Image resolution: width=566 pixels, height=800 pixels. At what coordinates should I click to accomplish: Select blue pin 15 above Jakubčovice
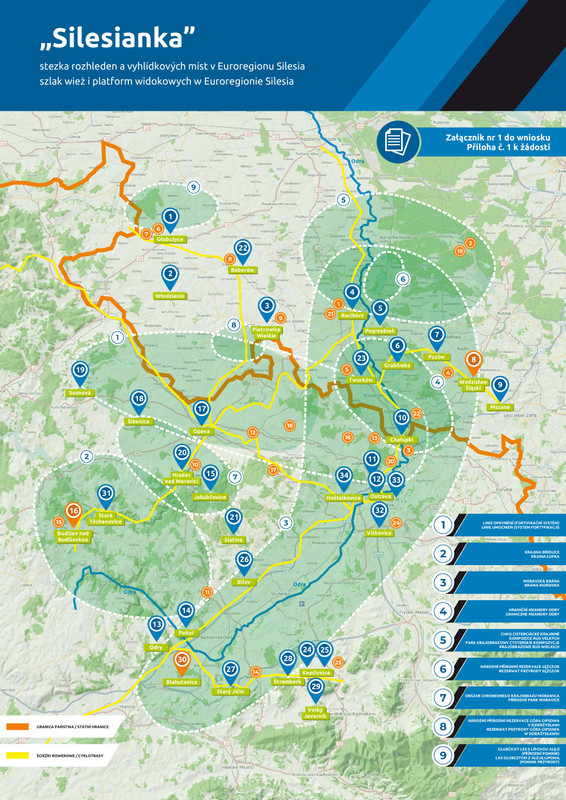[210, 477]
